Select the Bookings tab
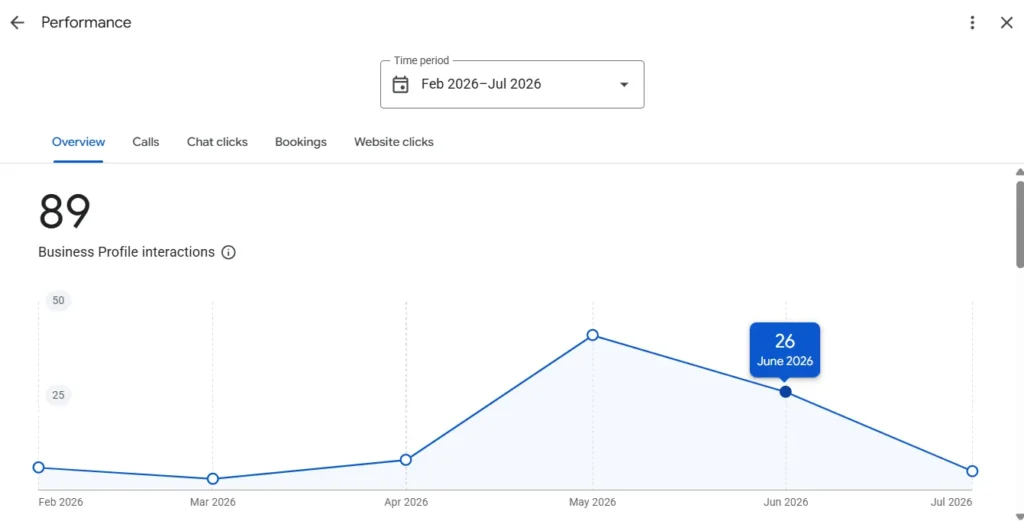 coord(300,142)
